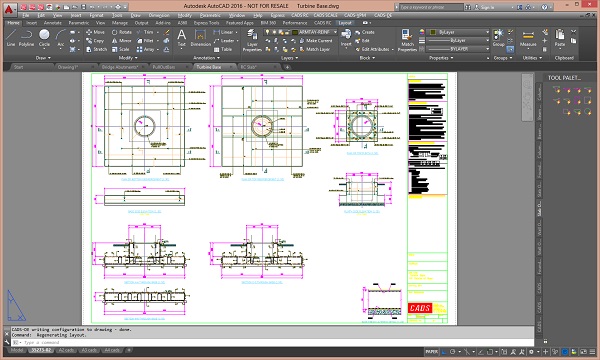
Task: Click the Leader tool
Action: (224, 41)
